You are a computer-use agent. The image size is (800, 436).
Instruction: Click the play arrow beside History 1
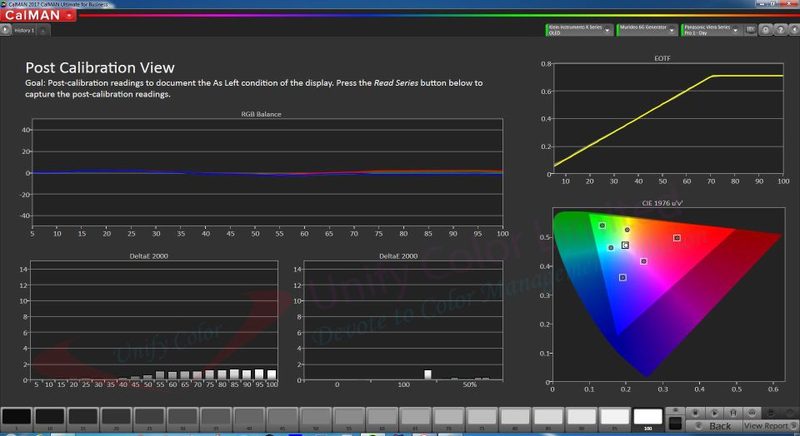(5, 30)
